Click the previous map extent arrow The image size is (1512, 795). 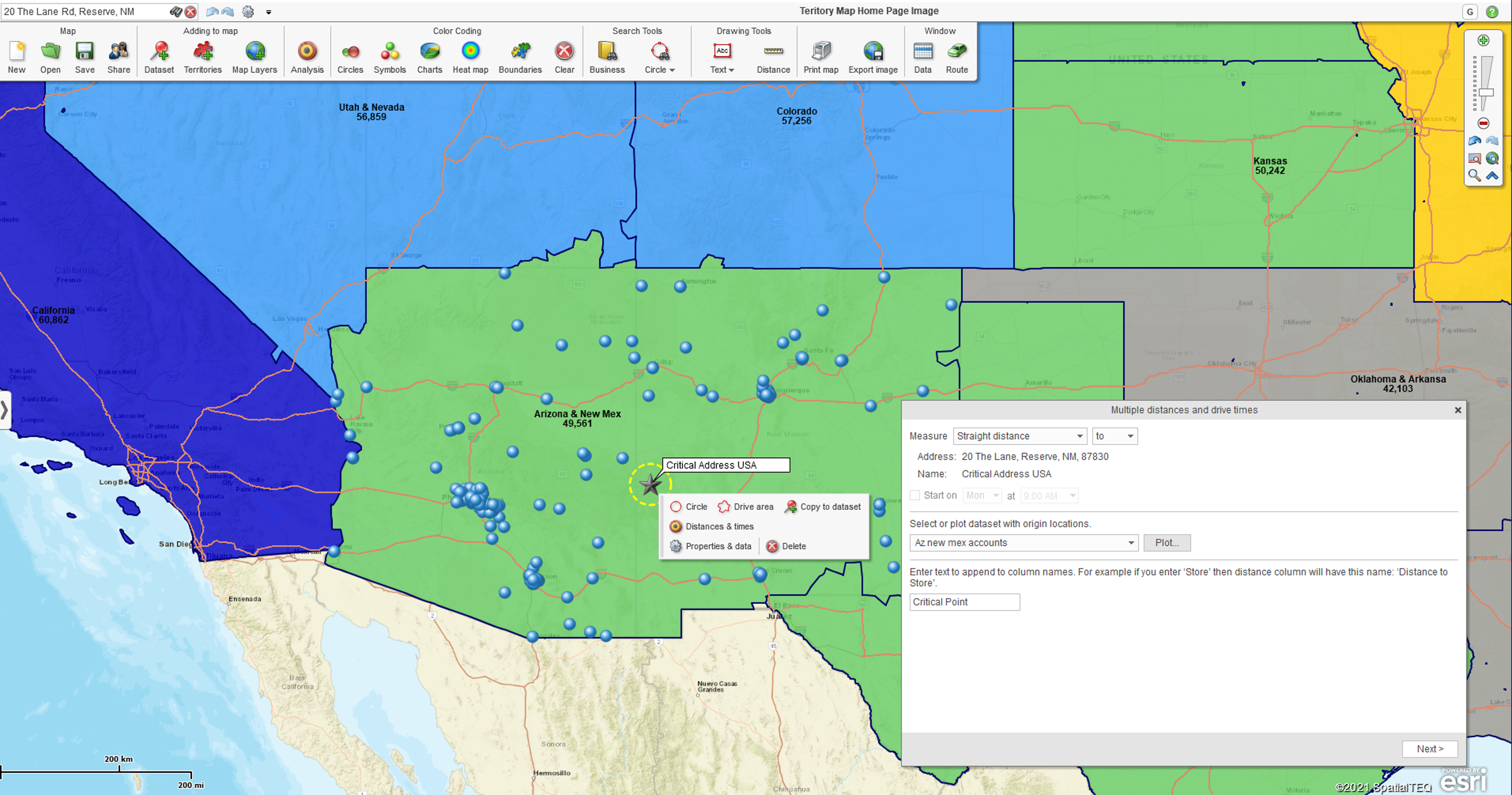[x=1474, y=141]
